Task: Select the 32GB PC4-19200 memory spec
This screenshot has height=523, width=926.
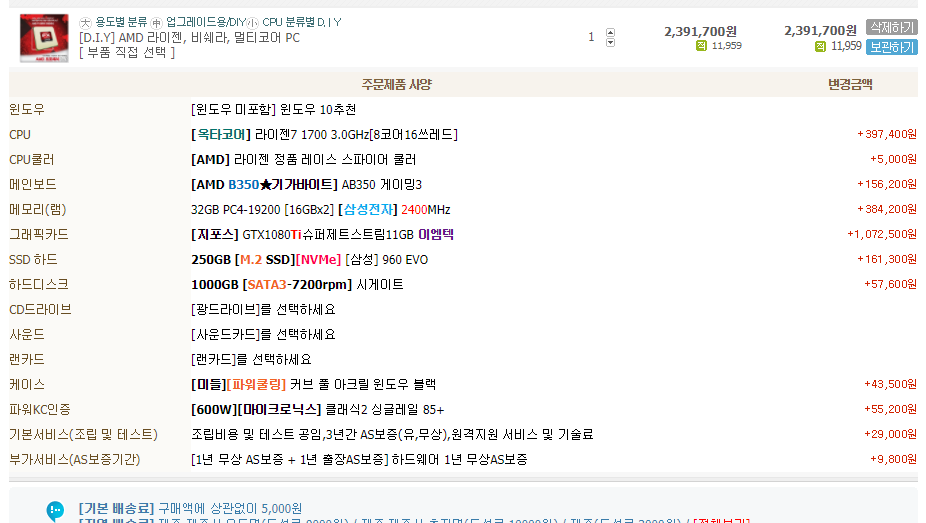Action: pos(321,210)
